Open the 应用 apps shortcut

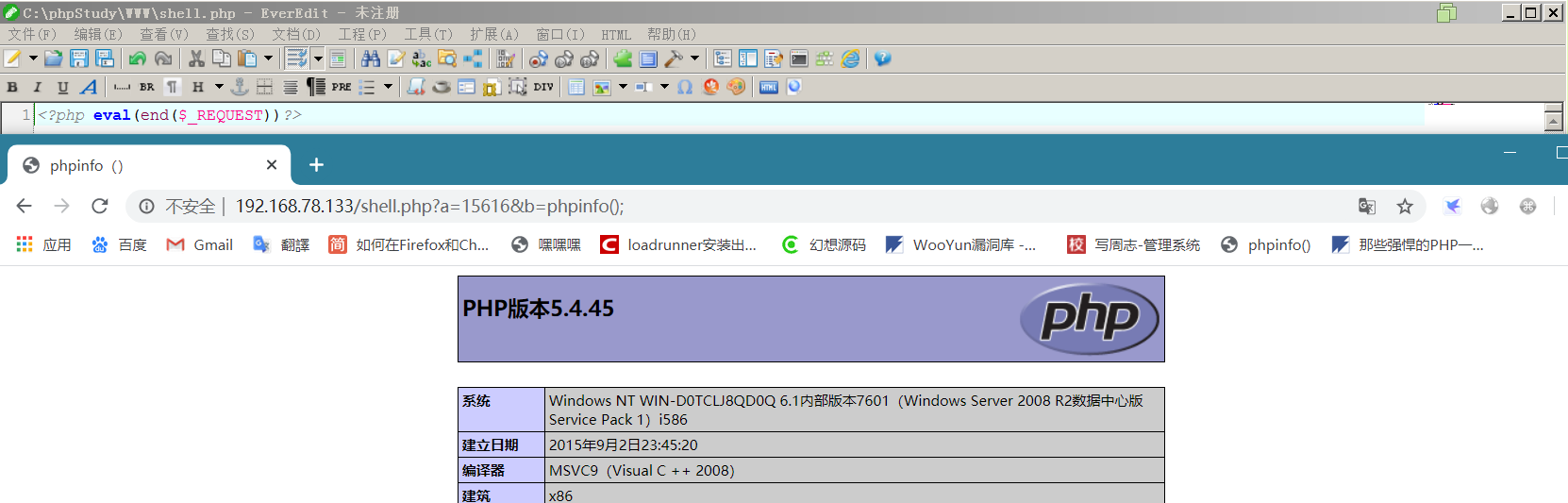coord(43,244)
